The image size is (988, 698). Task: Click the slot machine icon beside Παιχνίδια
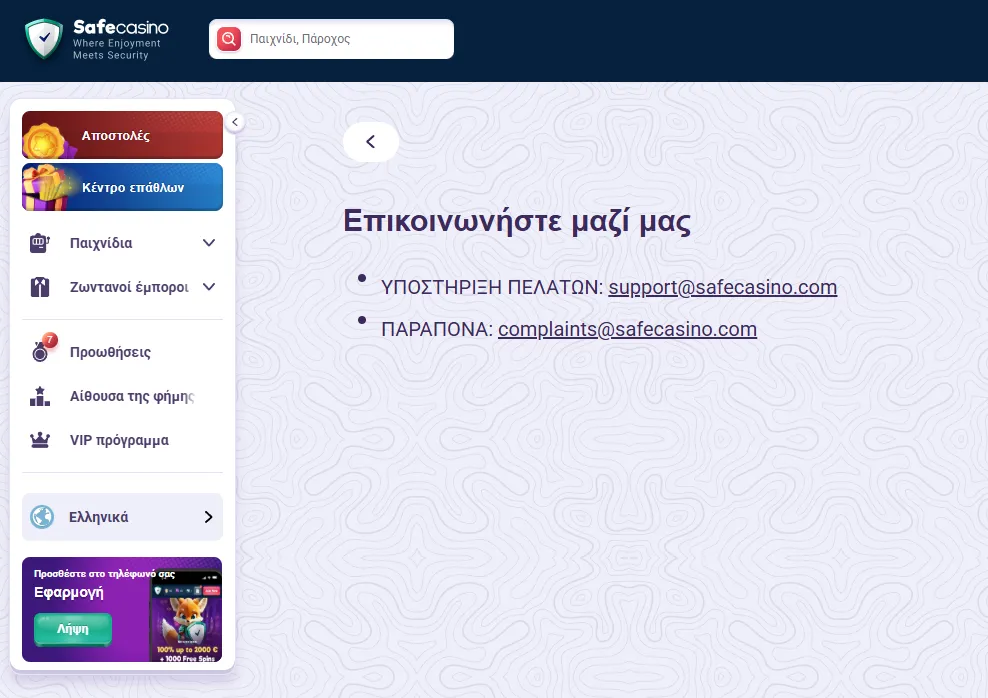pos(40,243)
